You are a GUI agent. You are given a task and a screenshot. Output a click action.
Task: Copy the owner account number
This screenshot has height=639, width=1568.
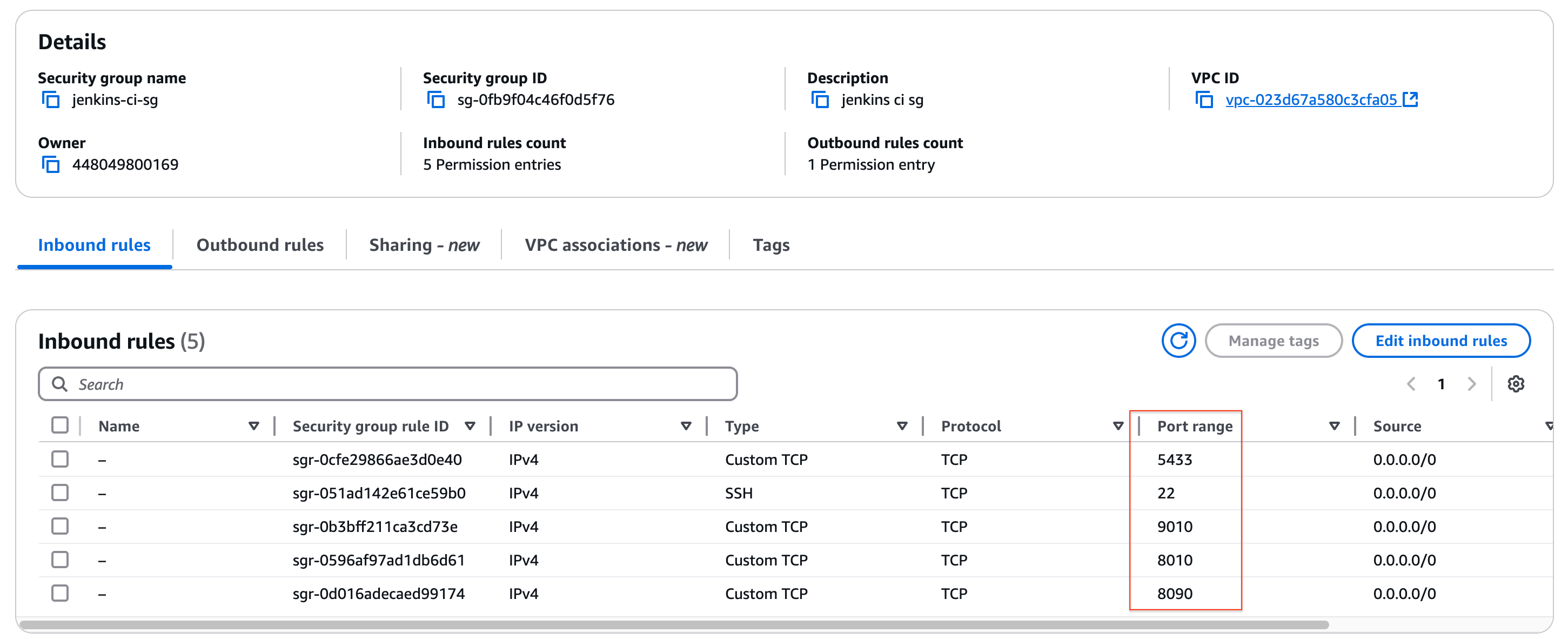coord(51,164)
